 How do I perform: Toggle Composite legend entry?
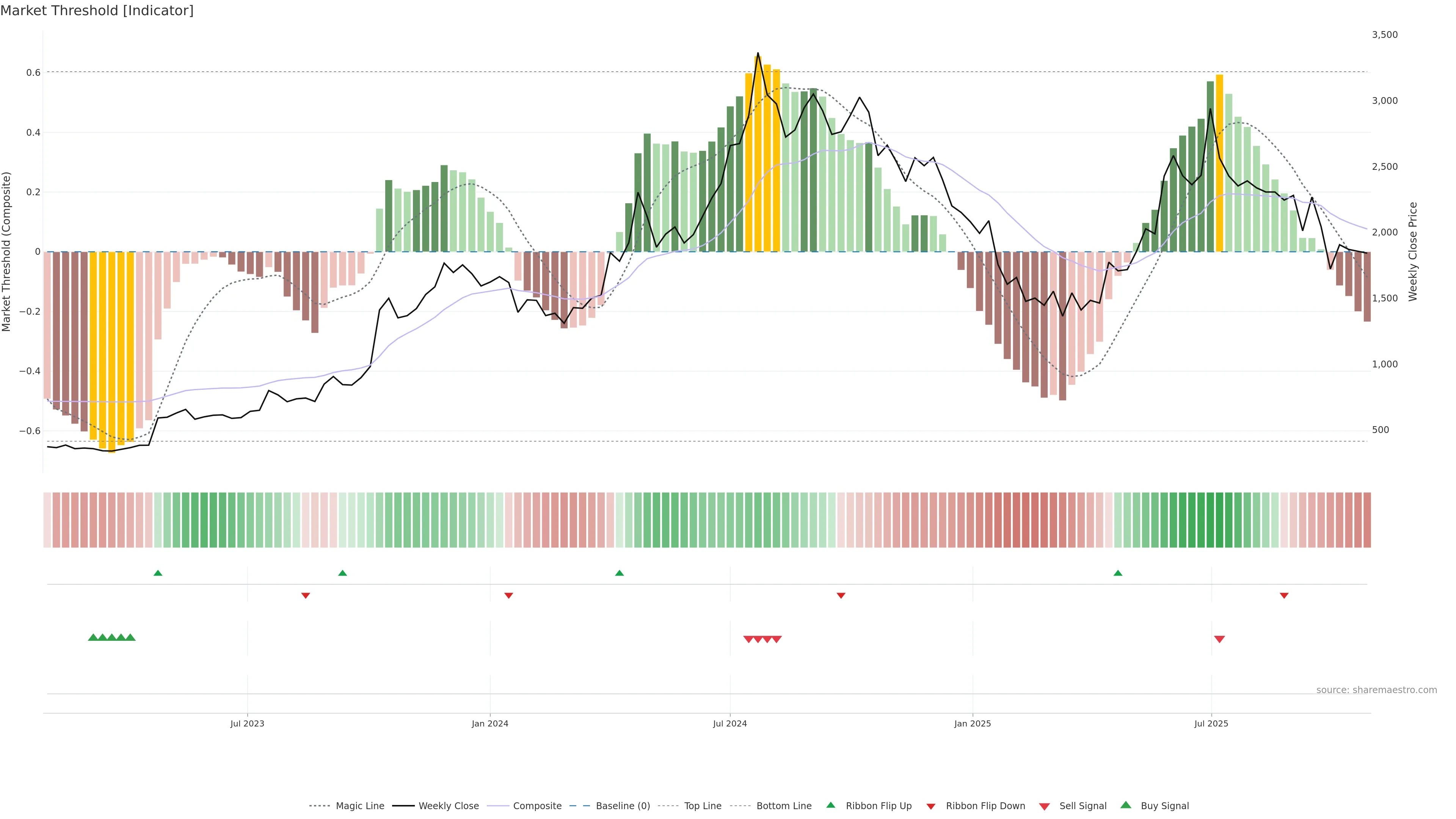tap(537, 806)
